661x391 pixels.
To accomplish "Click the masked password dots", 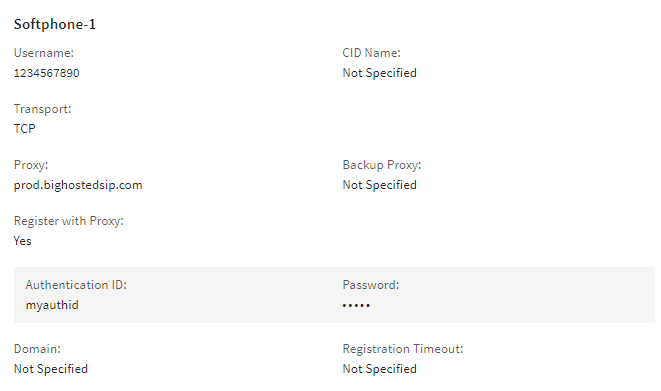I will [356, 305].
